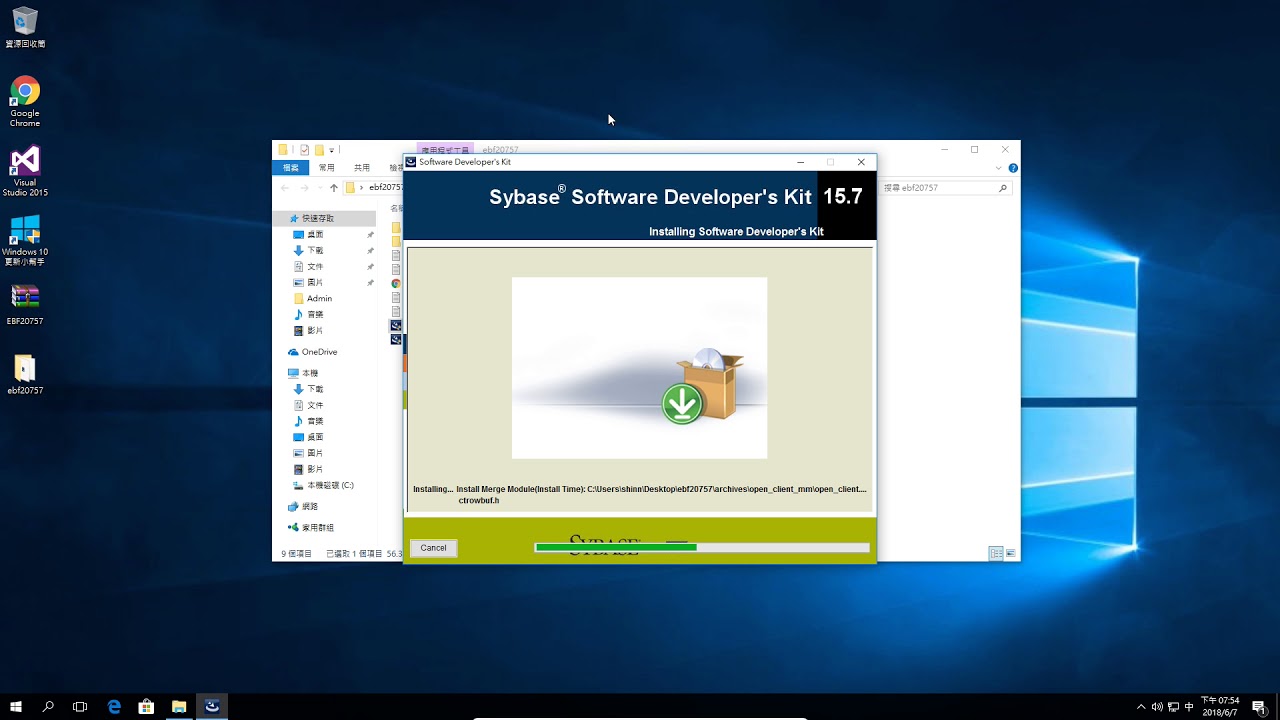The image size is (1280, 720).
Task: Click the Explorer help question mark icon
Action: click(x=1013, y=168)
